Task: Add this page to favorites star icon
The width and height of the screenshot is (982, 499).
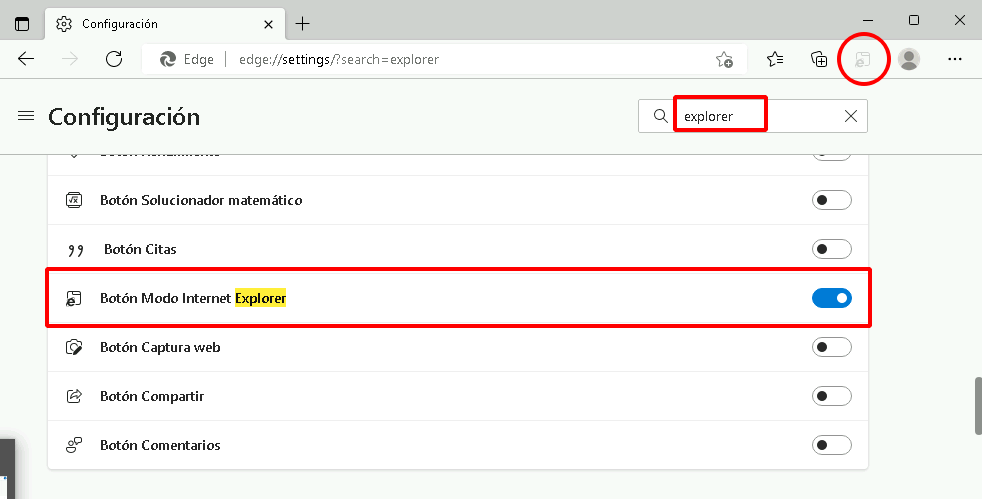Action: pyautogui.click(x=724, y=59)
